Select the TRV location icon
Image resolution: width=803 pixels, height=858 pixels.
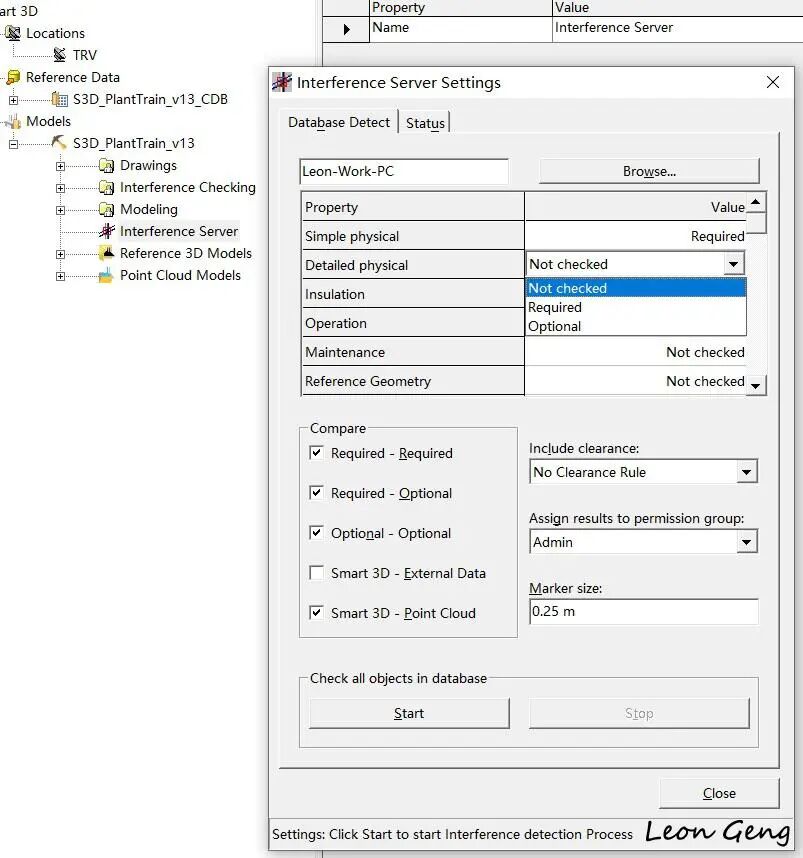(x=60, y=55)
